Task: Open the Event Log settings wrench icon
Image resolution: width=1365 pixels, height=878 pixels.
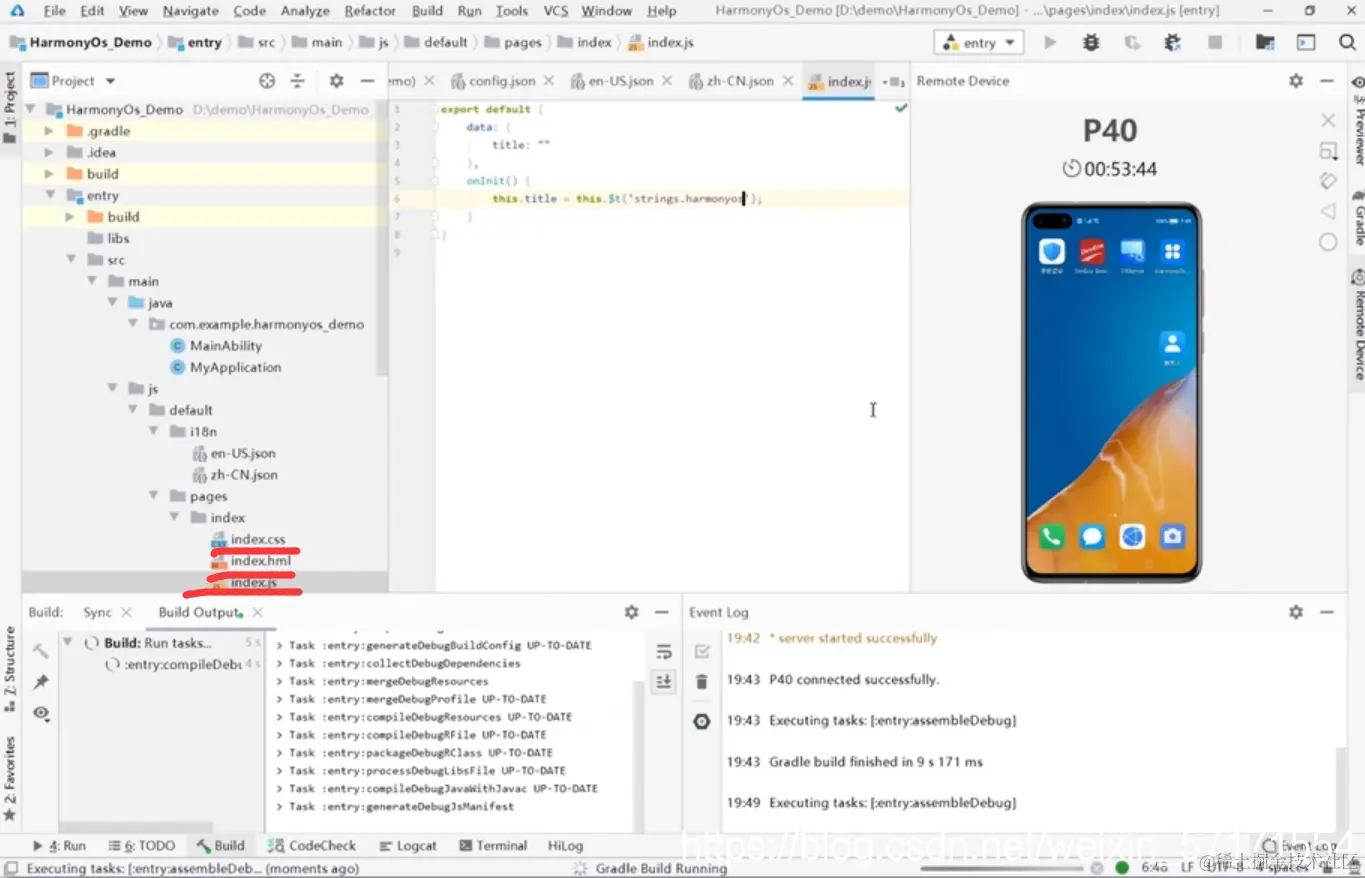Action: tap(702, 721)
